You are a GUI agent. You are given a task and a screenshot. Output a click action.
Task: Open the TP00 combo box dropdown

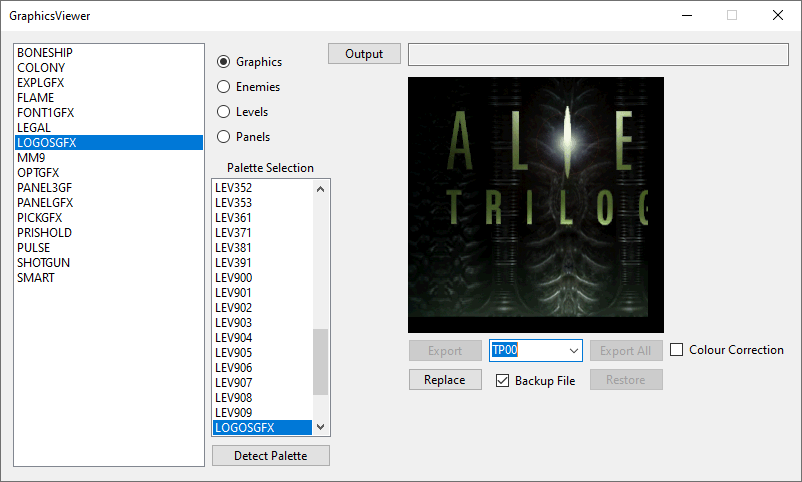pyautogui.click(x=574, y=351)
